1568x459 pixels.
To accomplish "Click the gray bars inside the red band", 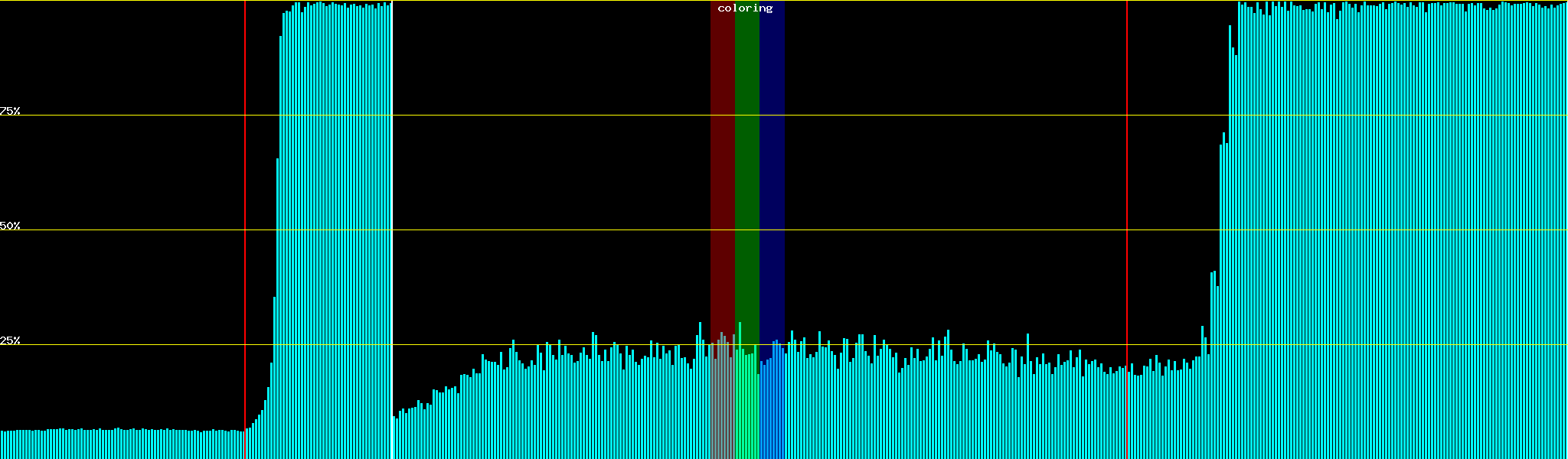I will (722, 405).
